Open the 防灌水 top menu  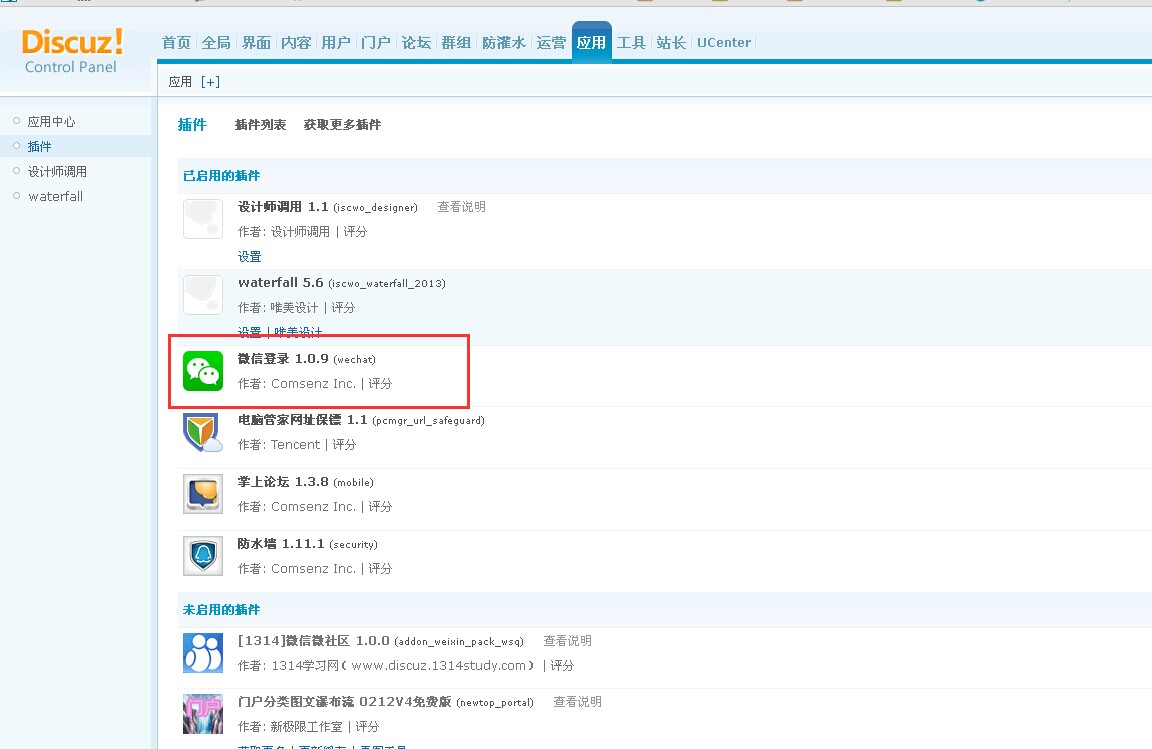coord(504,43)
